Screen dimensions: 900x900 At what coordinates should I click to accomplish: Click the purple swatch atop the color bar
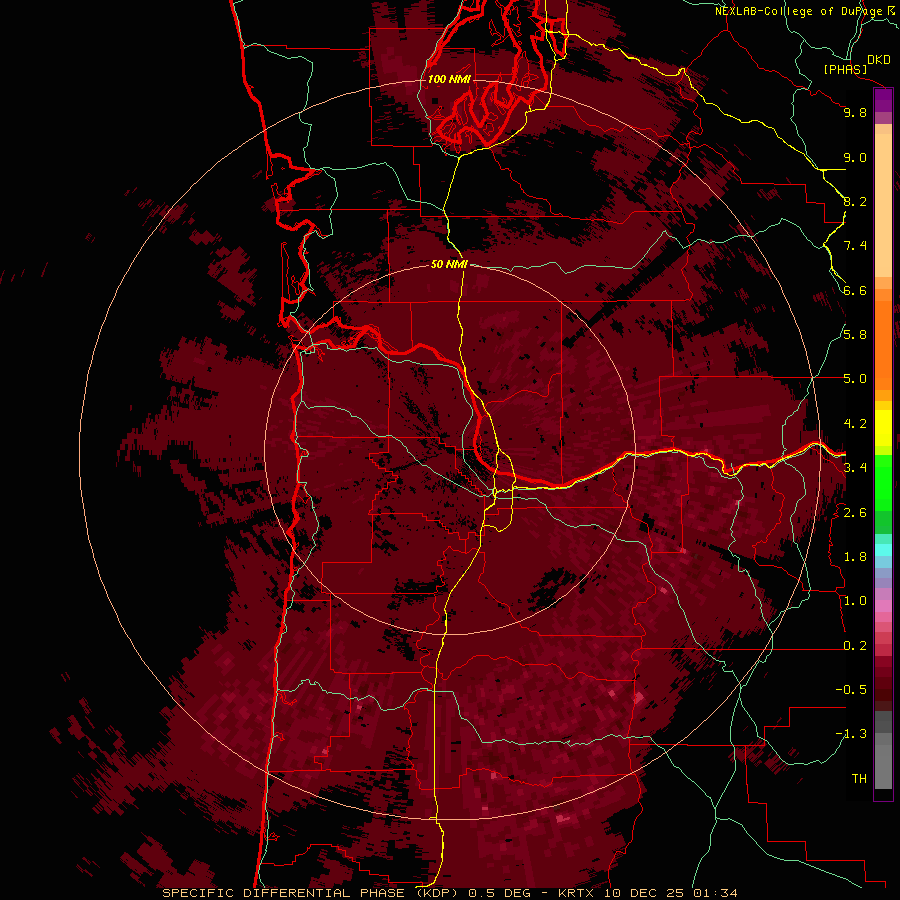coord(883,100)
